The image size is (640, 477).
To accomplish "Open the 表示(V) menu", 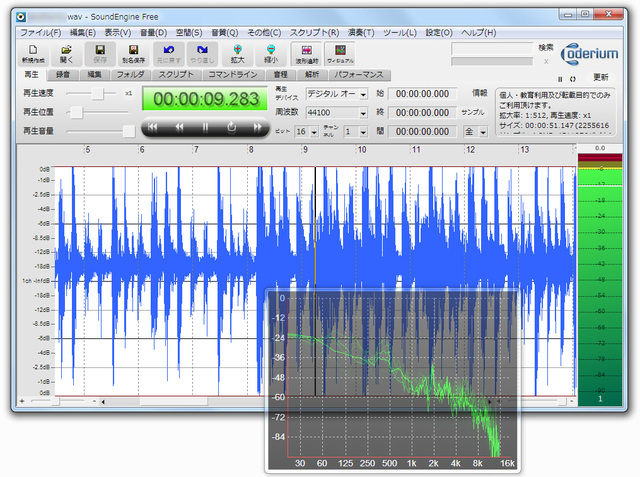I will (x=118, y=33).
